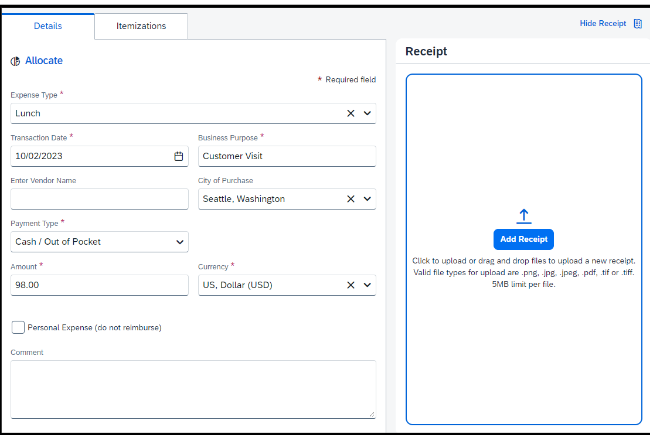The height and width of the screenshot is (435, 650).
Task: Open the Transaction Date calendar picker icon
Action: tap(178, 156)
